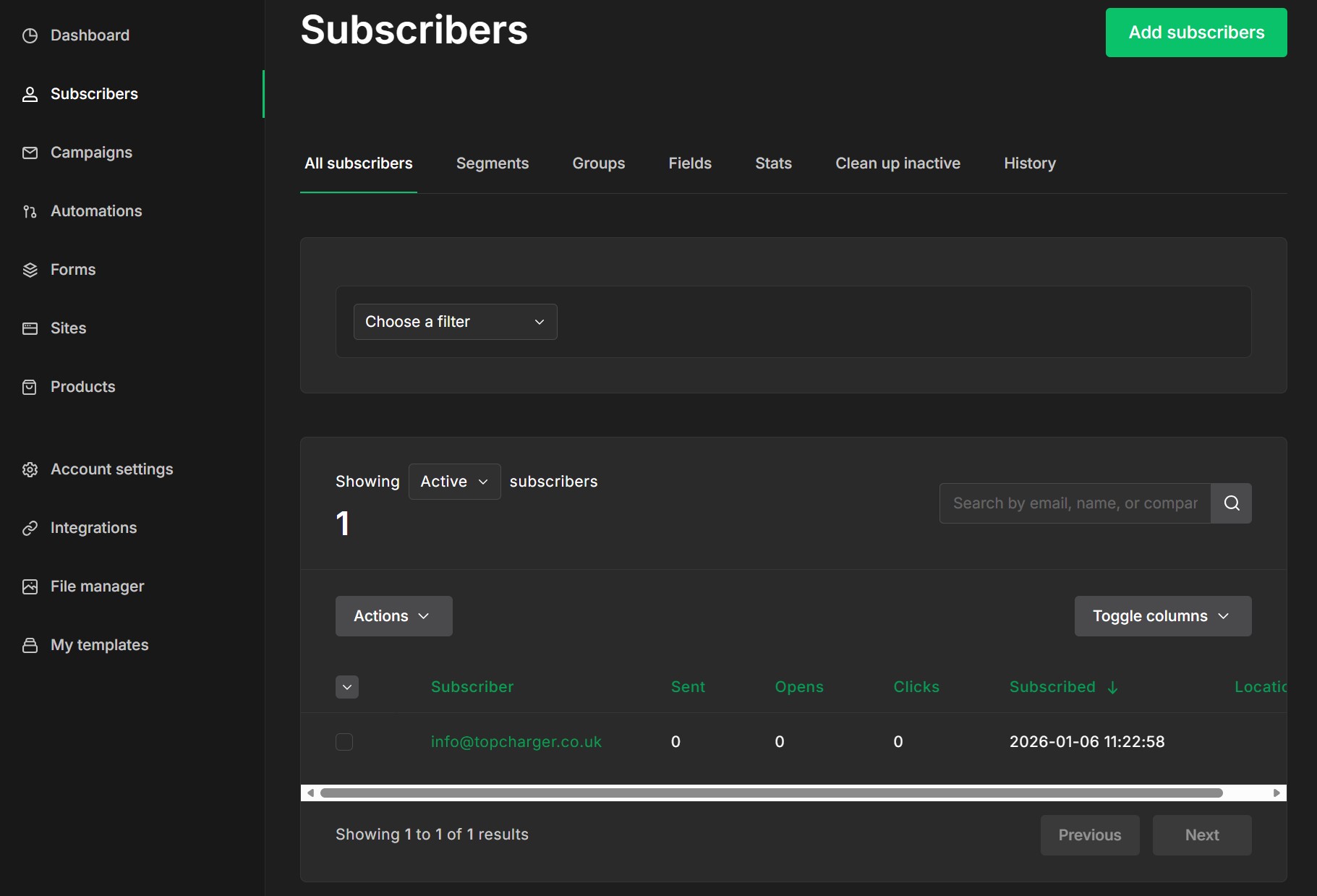Open Sites using its sidebar icon
The height and width of the screenshot is (896, 1317).
[x=30, y=328]
